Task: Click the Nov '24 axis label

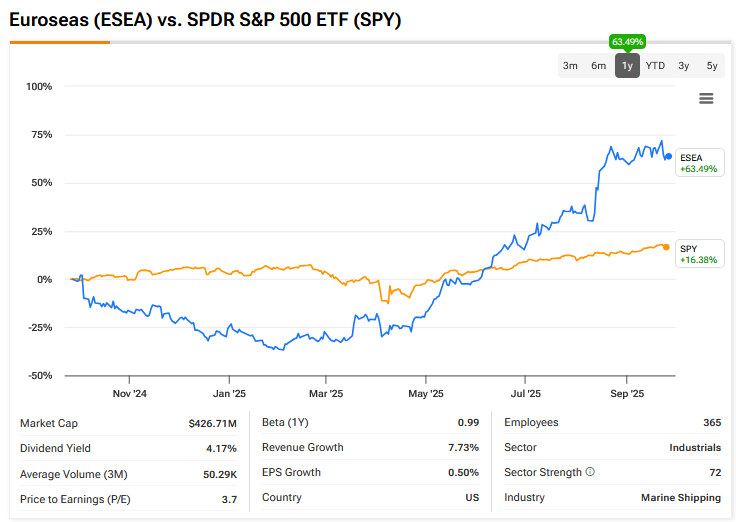Action: 130,393
